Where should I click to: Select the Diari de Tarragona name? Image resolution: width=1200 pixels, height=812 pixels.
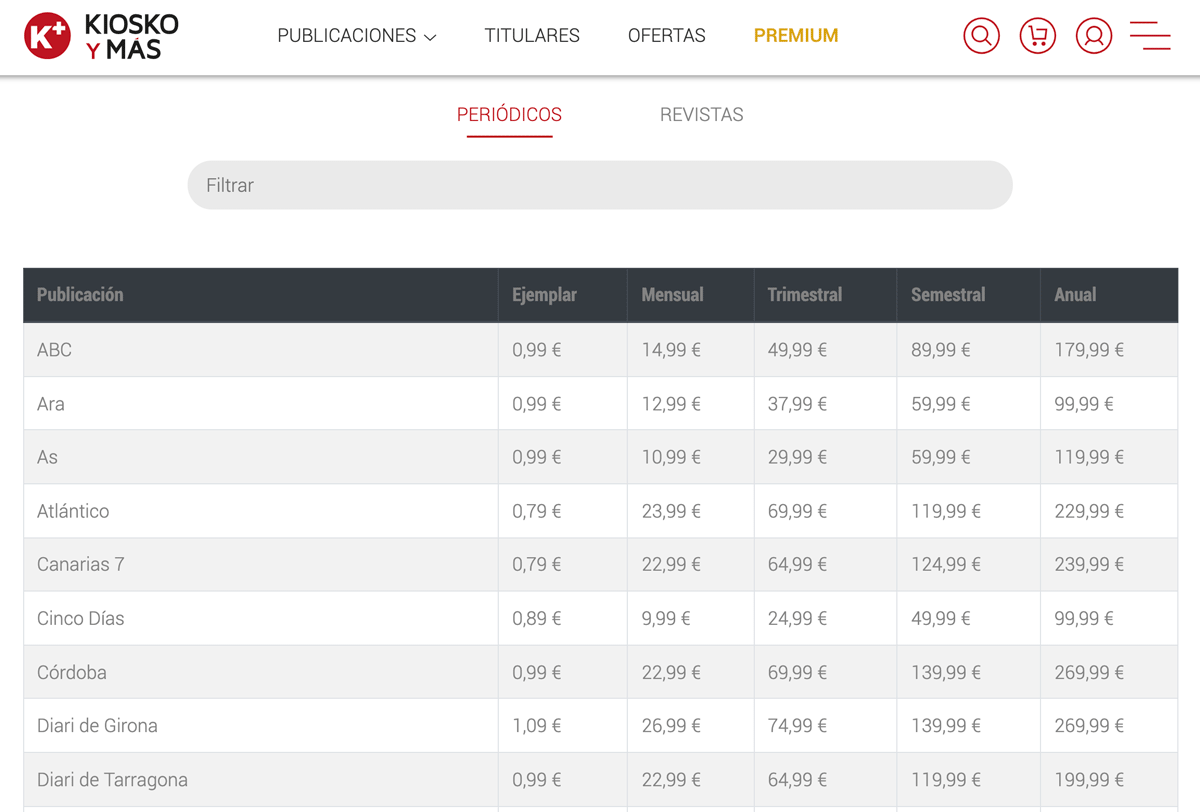coord(112,779)
